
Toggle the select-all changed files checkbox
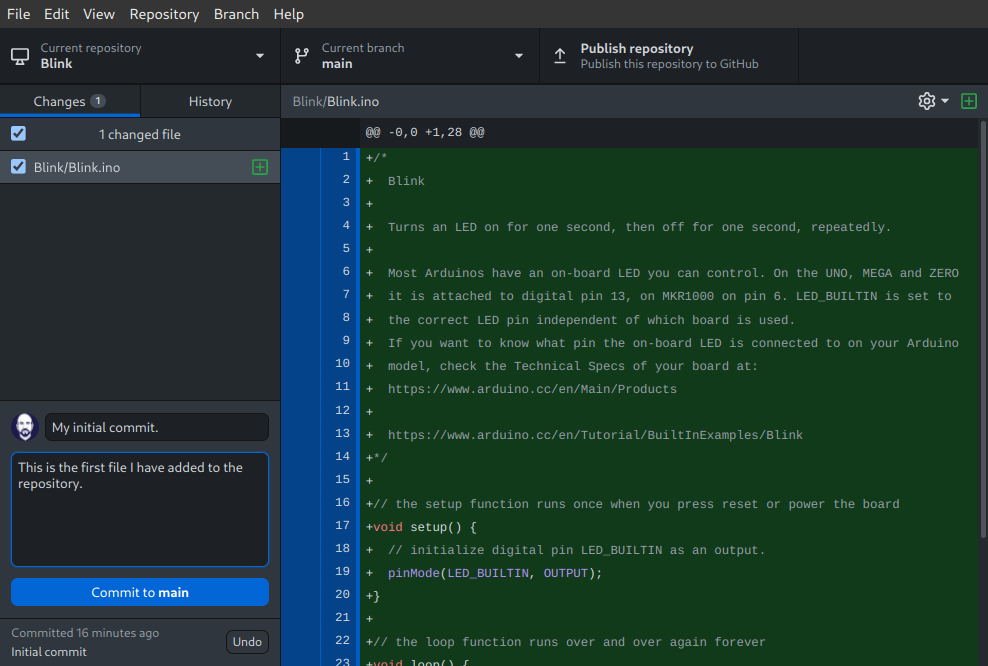click(x=18, y=134)
